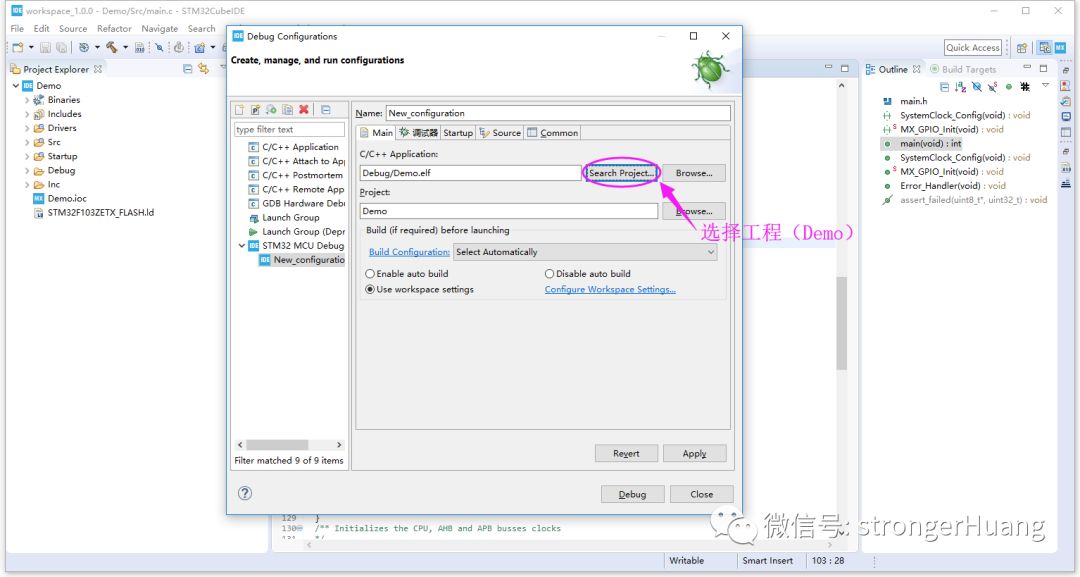Collapse STM32 MCU Debug node in dialog
Viewport: 1080px width, 577px height.
[x=242, y=246]
